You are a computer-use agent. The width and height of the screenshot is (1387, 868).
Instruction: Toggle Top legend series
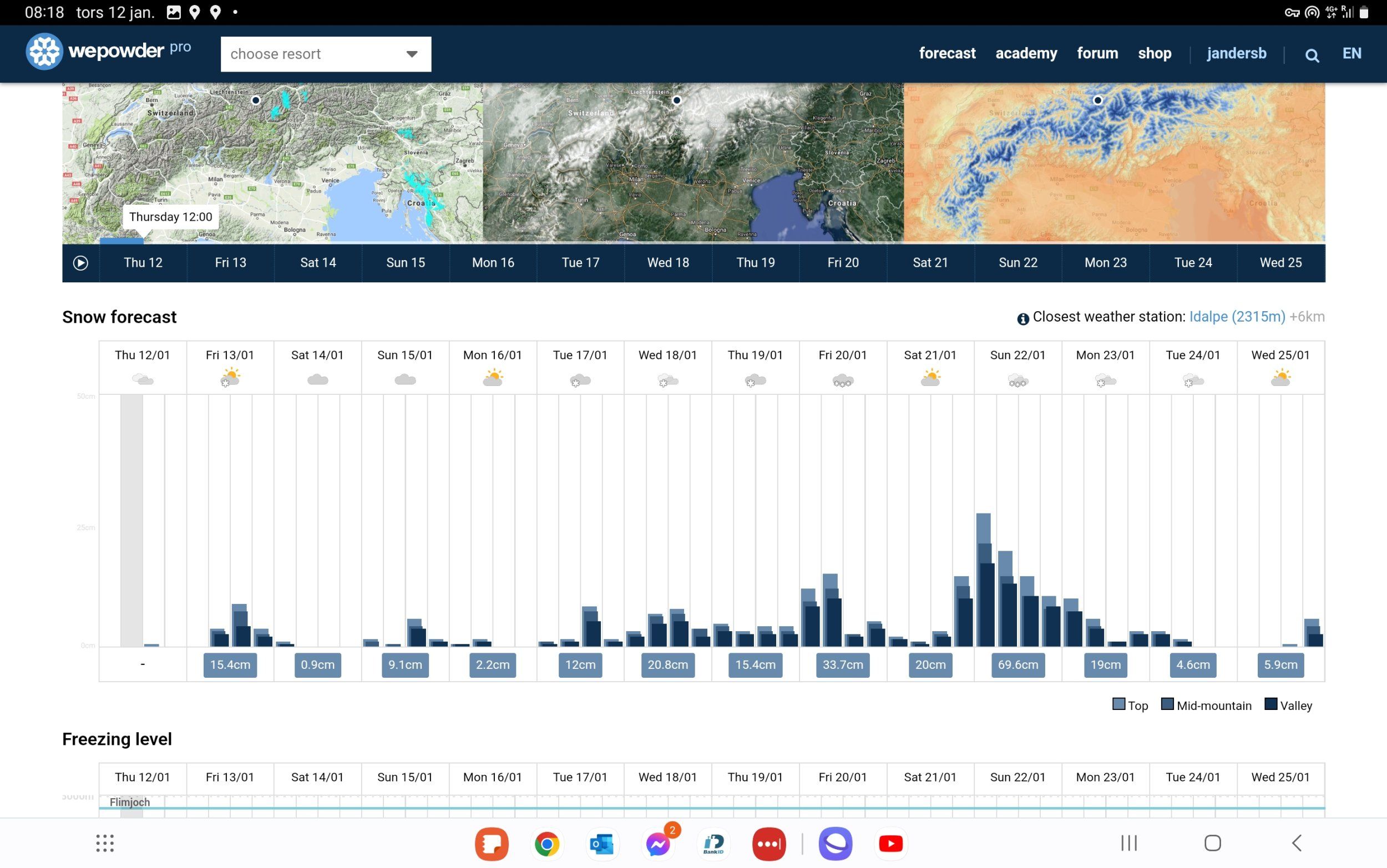coord(1130,705)
